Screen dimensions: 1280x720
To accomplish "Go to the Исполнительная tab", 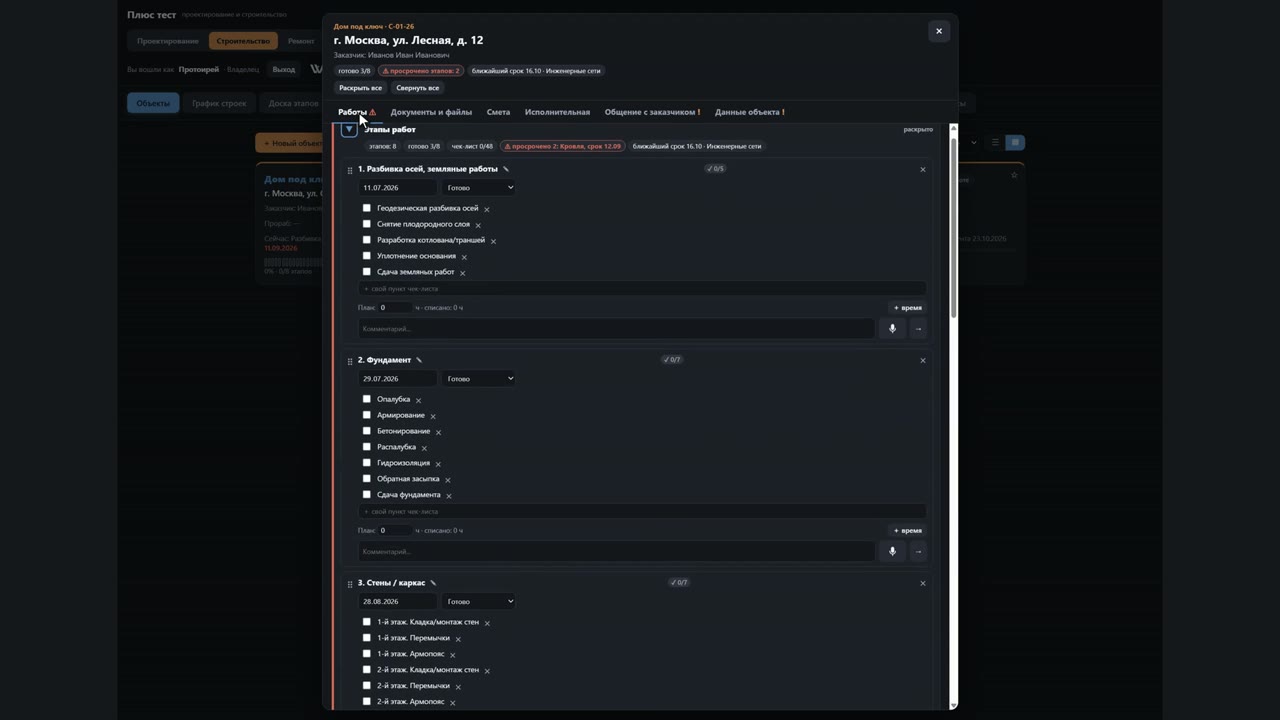I will click(x=557, y=112).
